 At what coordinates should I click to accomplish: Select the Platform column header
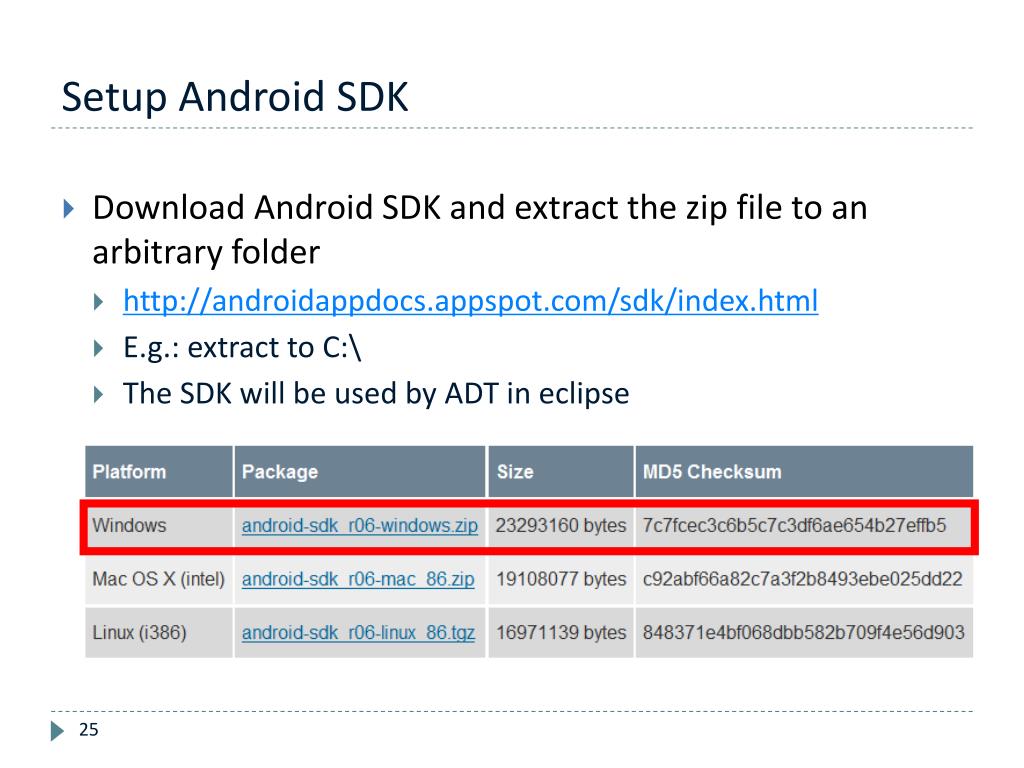(159, 472)
